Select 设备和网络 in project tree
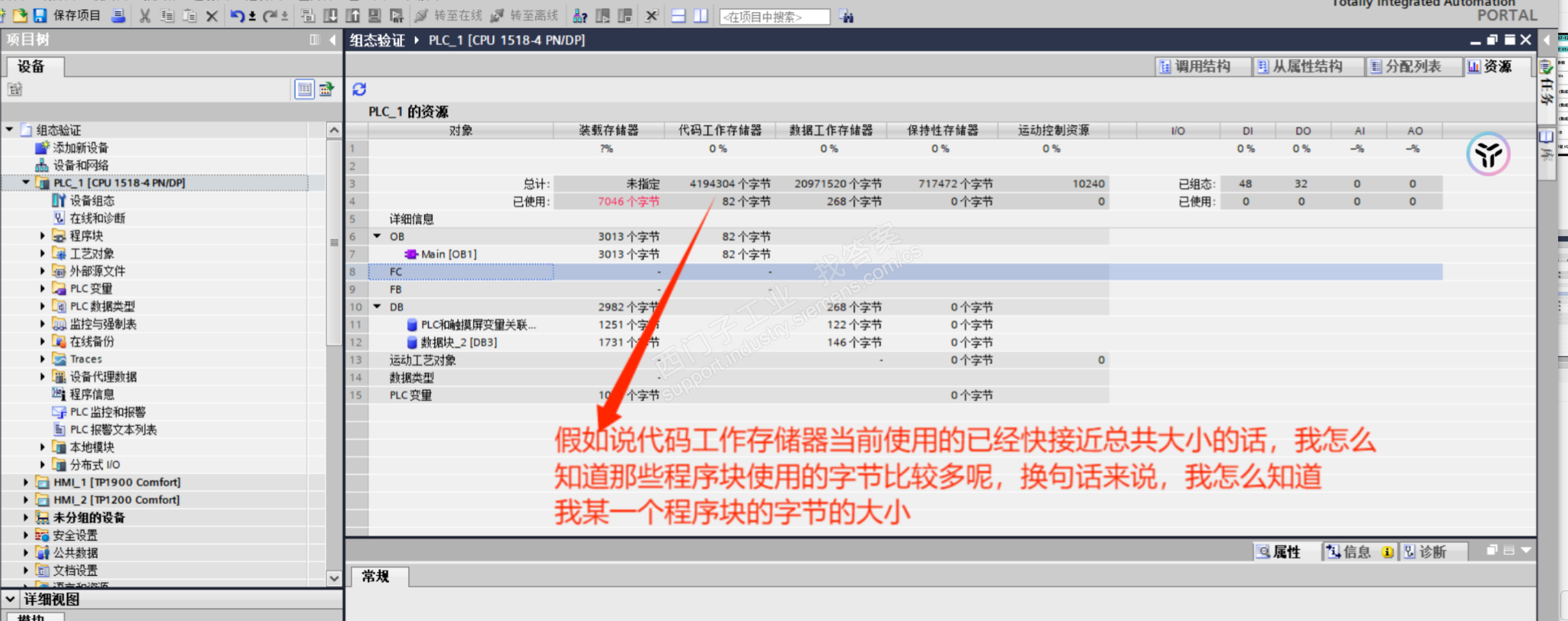Screen dimensions: 1568x621 tap(81, 165)
